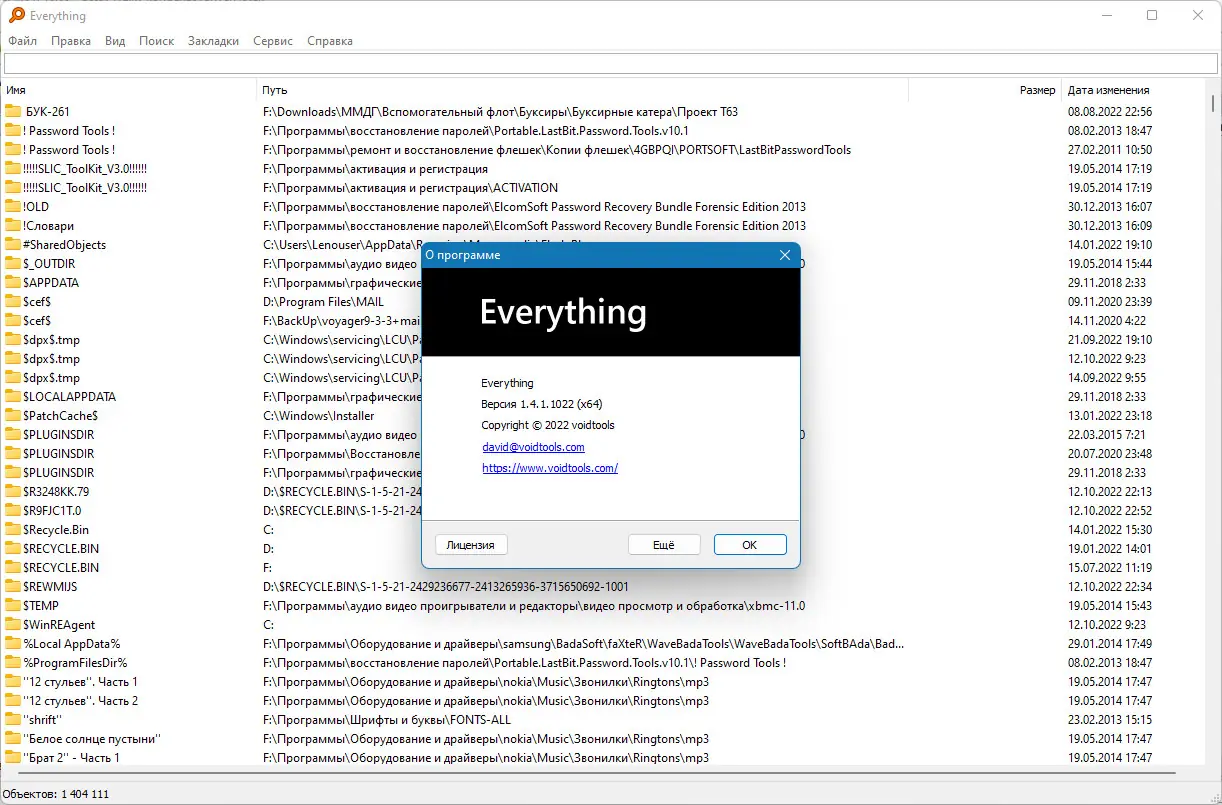Click the Everything magnifier app icon in title bar

[16, 15]
